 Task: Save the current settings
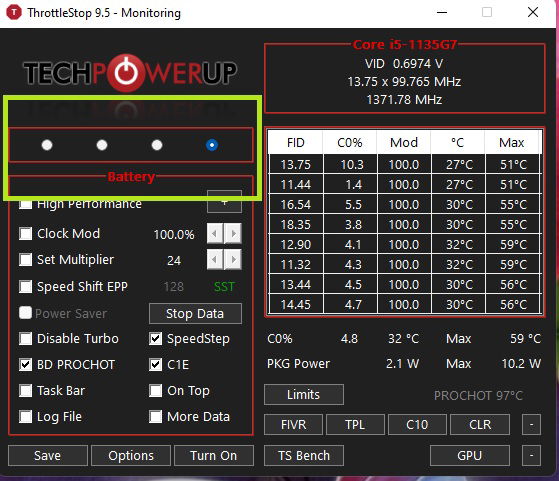[x=48, y=455]
